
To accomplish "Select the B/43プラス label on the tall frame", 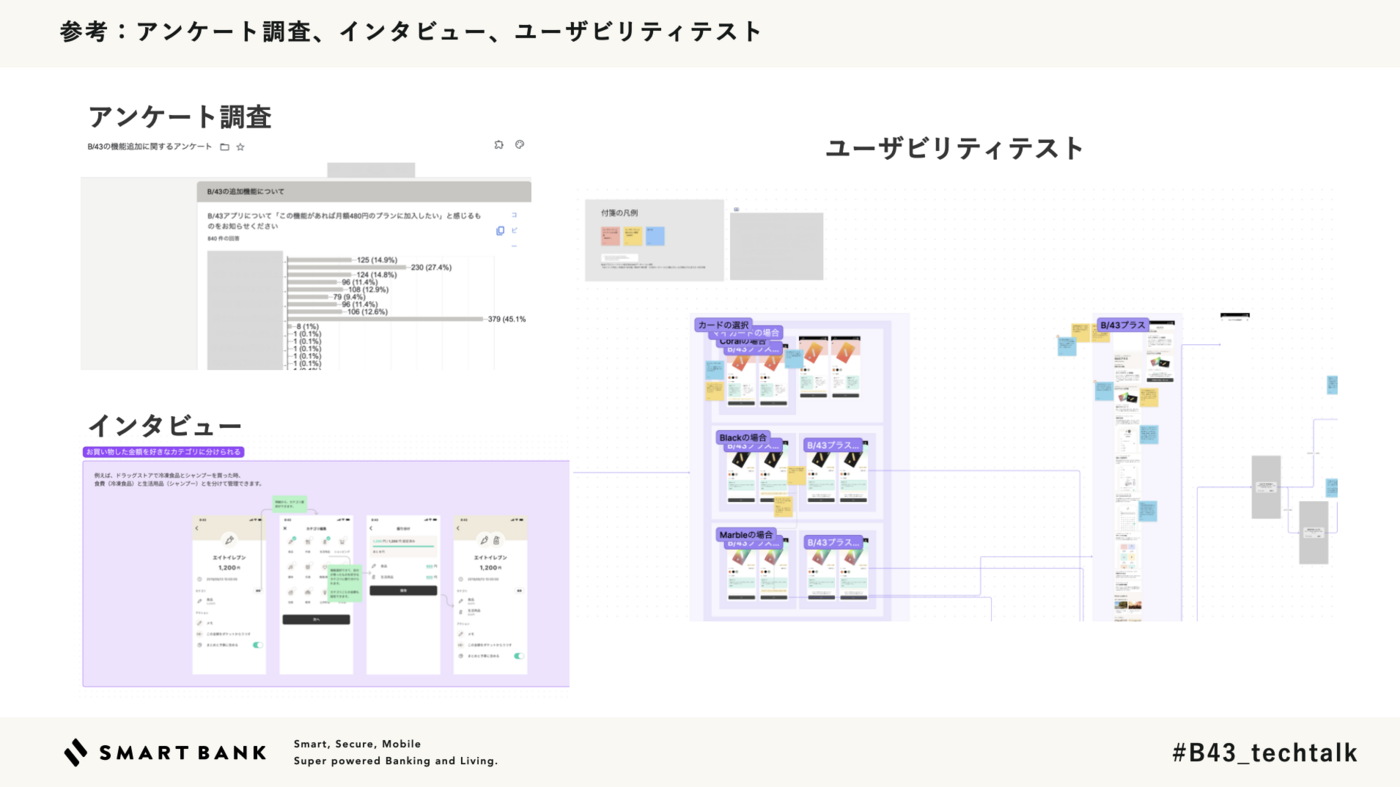I will click(x=1122, y=325).
